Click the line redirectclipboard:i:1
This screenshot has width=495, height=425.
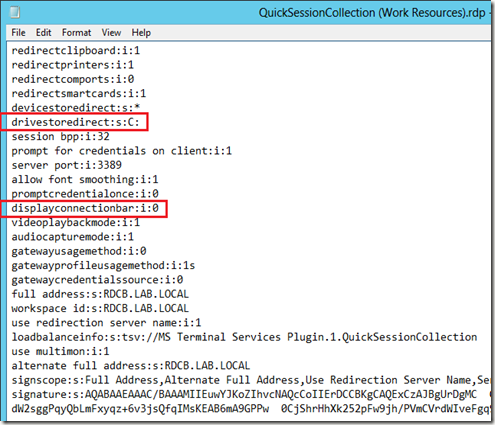[76, 51]
